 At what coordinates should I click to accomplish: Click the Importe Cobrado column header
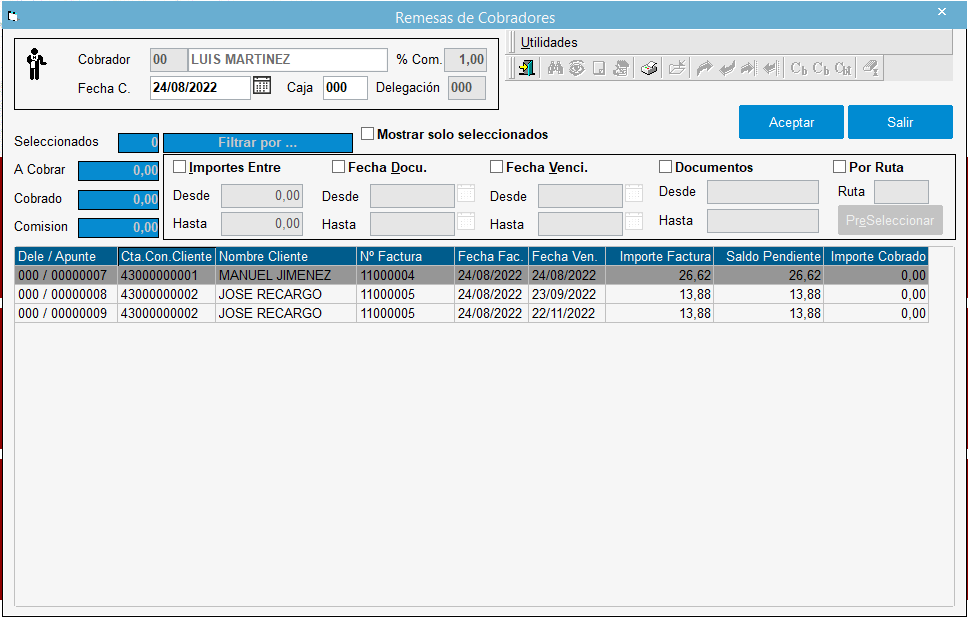coord(876,256)
